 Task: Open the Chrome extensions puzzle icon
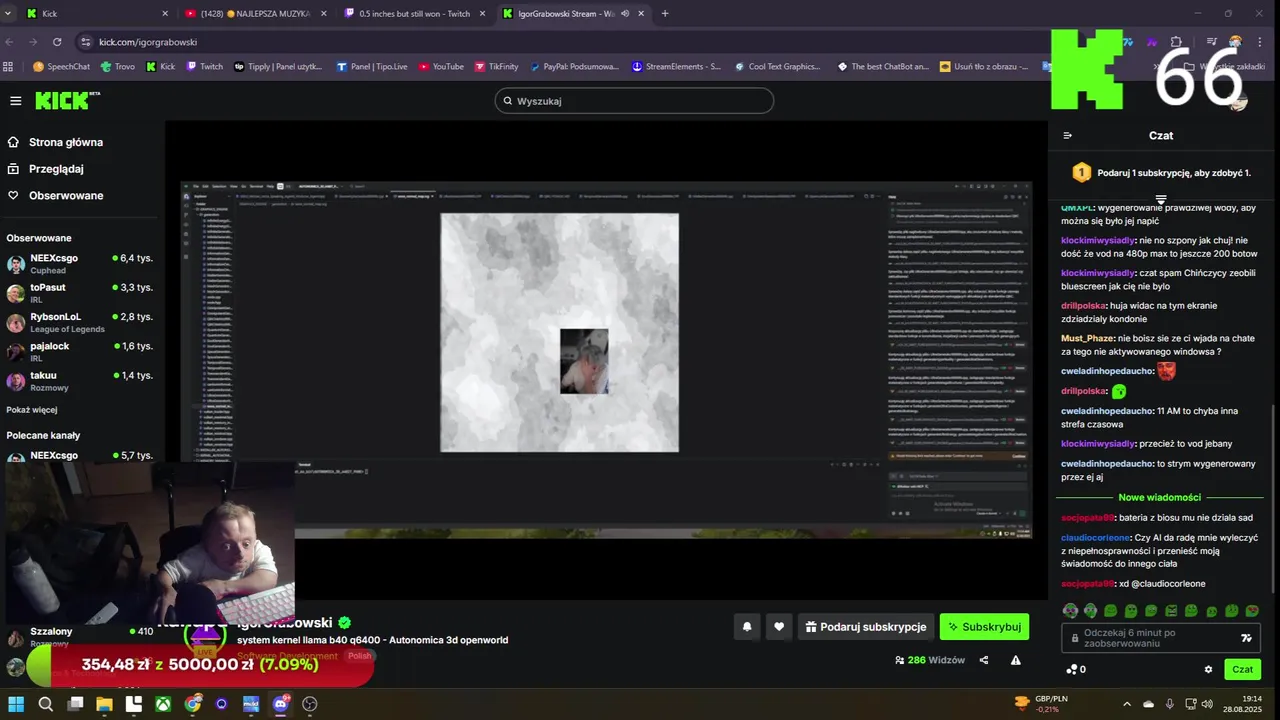pyautogui.click(x=1176, y=42)
